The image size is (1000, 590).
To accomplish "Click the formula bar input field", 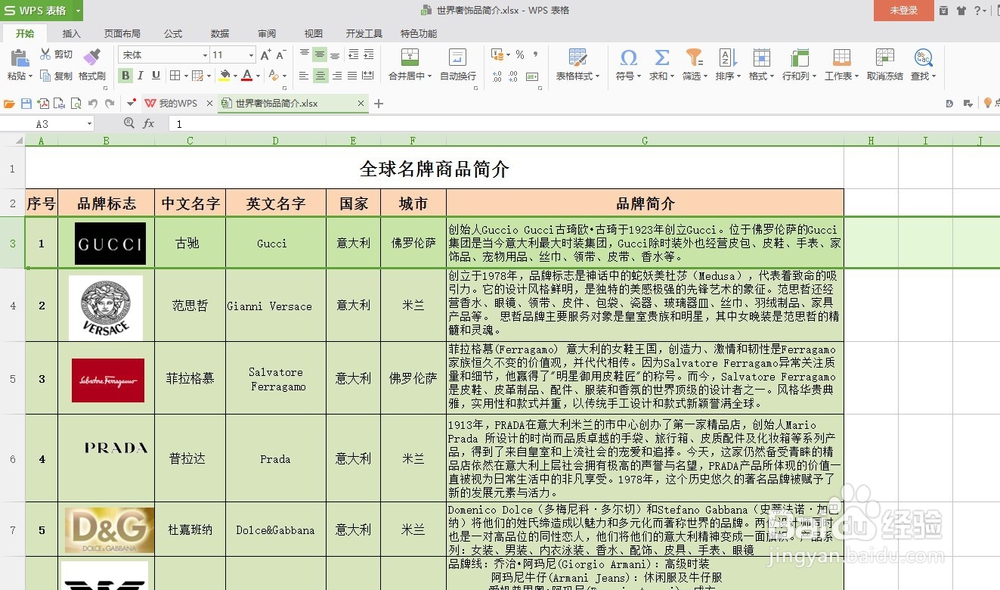I will tap(584, 124).
